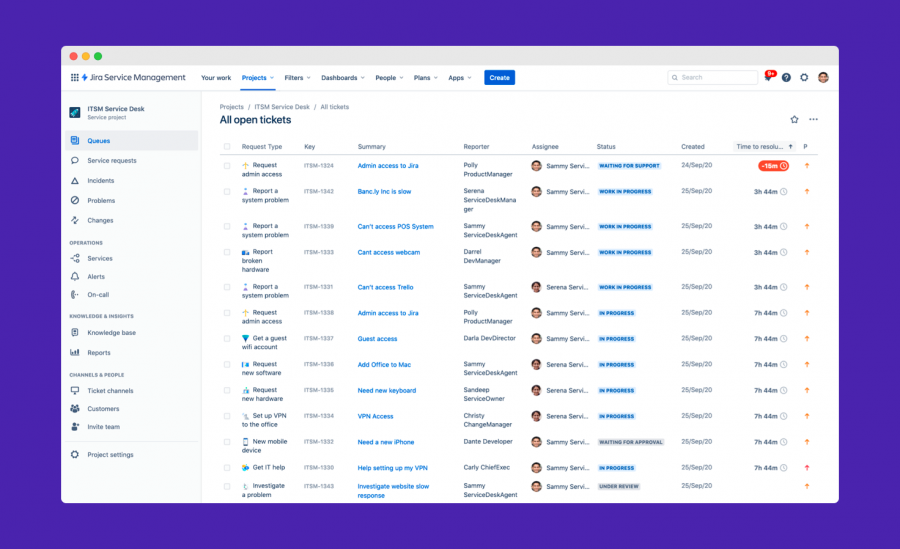Click the Status column header
The width and height of the screenshot is (900, 549).
click(x=606, y=146)
